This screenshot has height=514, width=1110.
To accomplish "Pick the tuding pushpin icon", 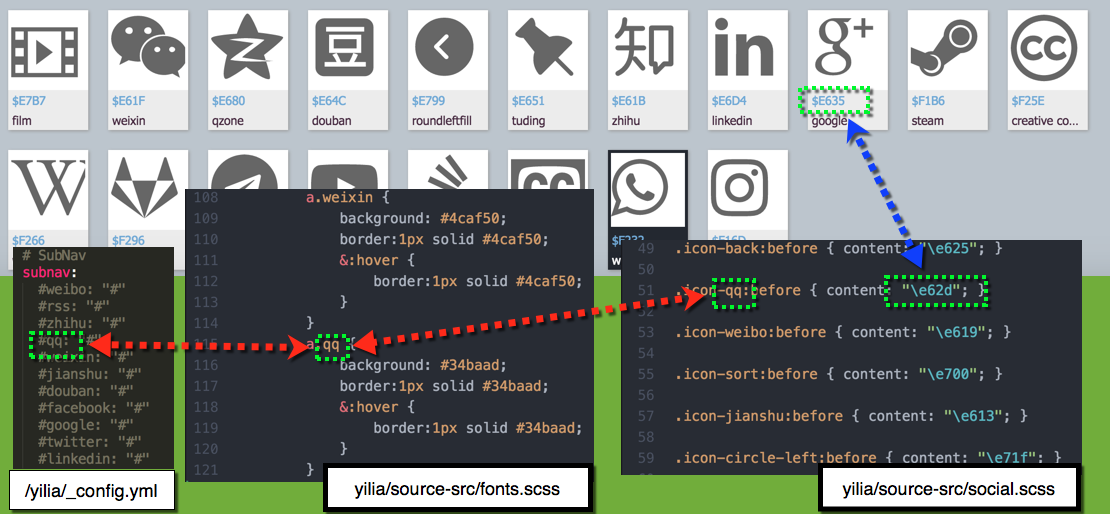I will (547, 49).
